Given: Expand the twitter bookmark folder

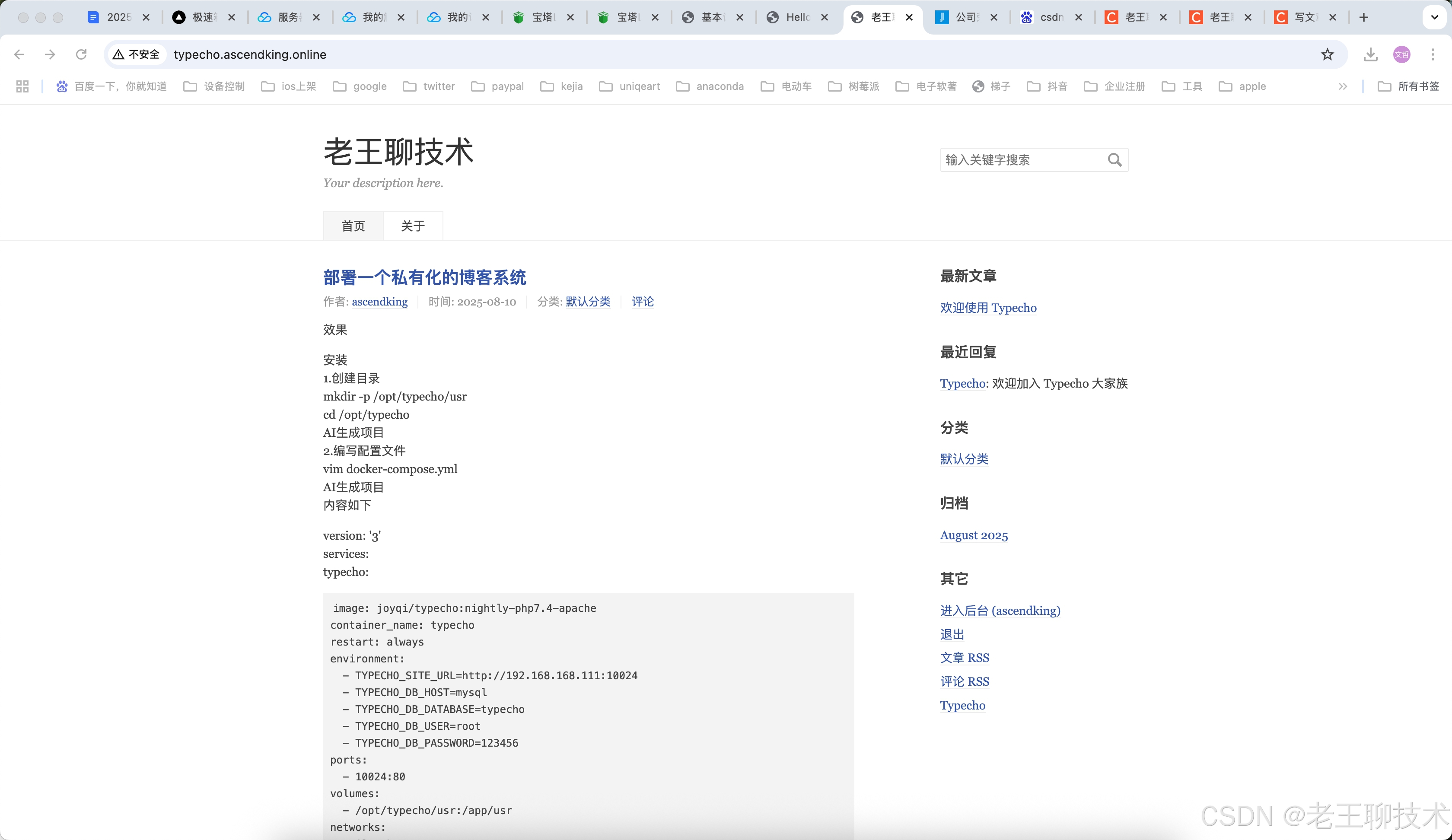Looking at the screenshot, I should coord(429,86).
